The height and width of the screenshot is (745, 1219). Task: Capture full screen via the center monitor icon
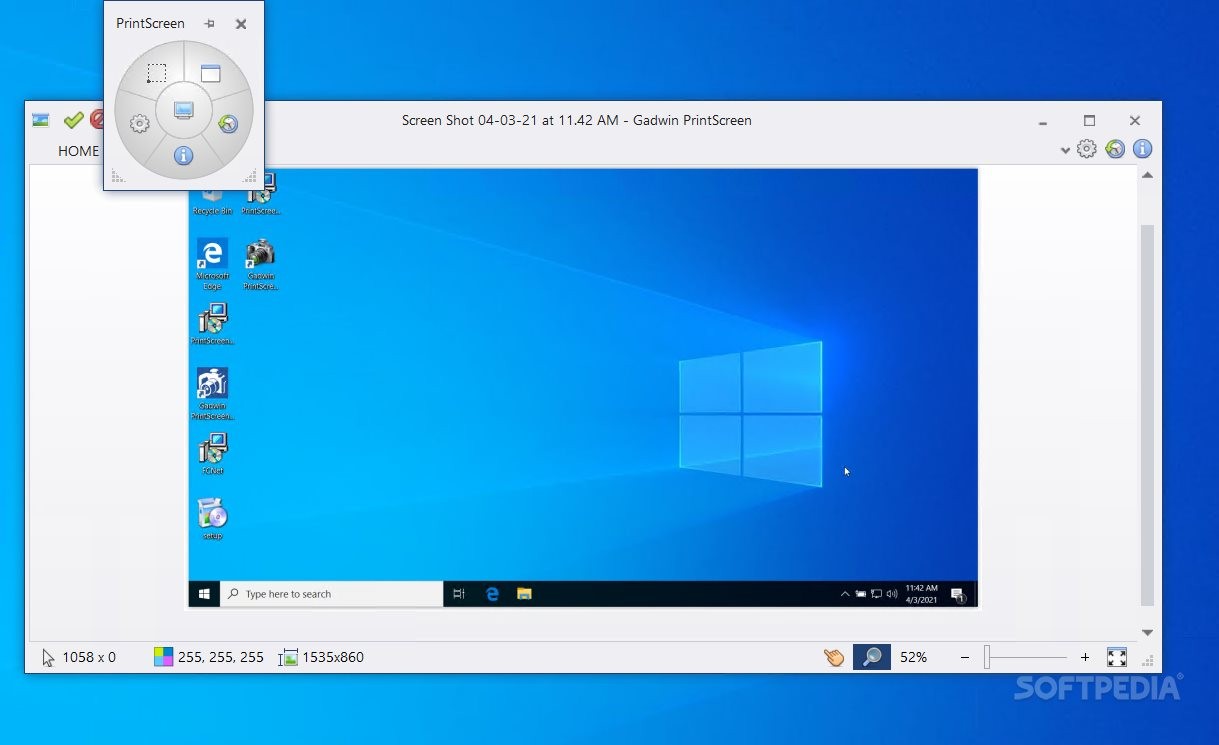tap(183, 110)
